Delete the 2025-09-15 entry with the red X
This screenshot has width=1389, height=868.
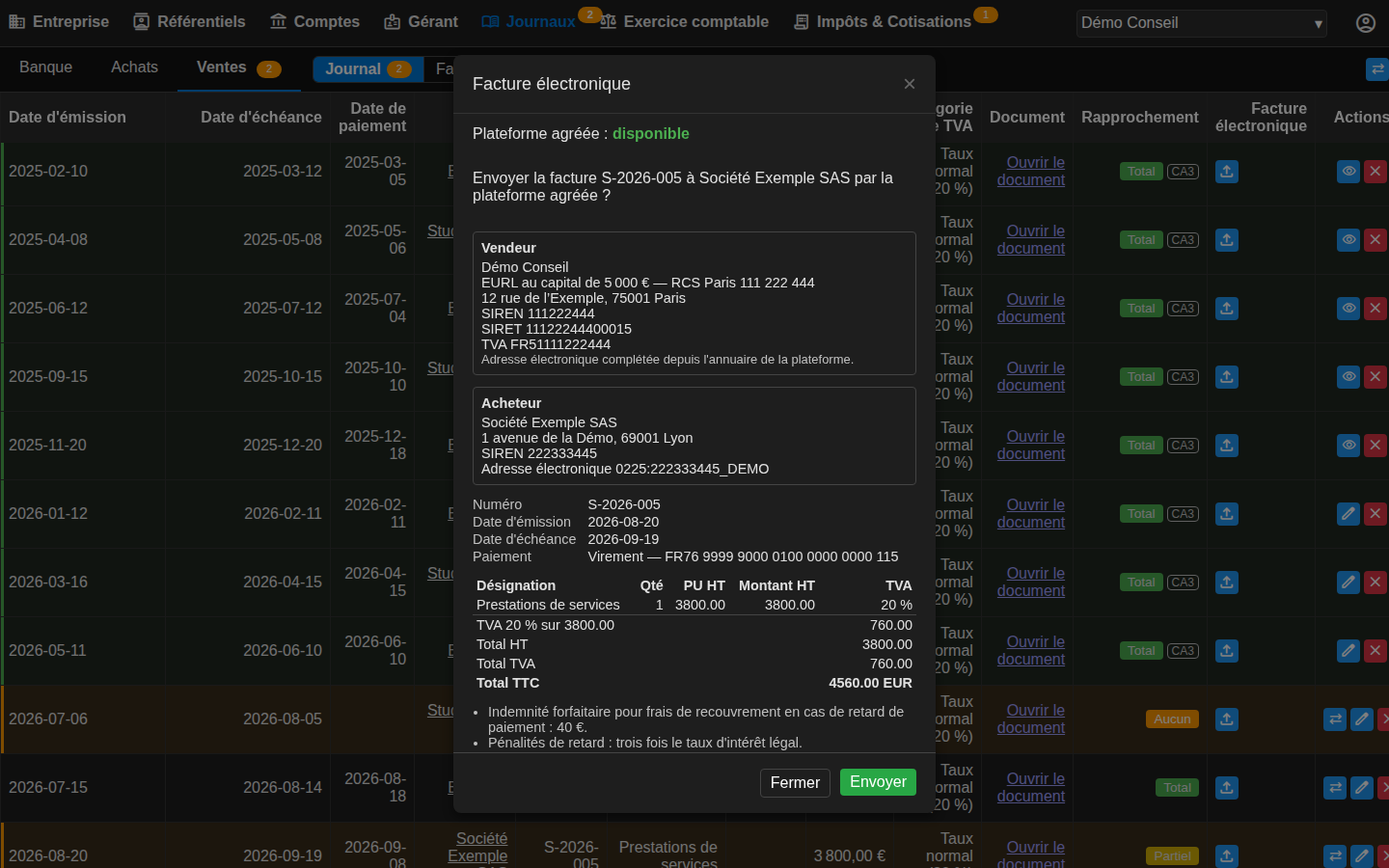click(x=1375, y=377)
